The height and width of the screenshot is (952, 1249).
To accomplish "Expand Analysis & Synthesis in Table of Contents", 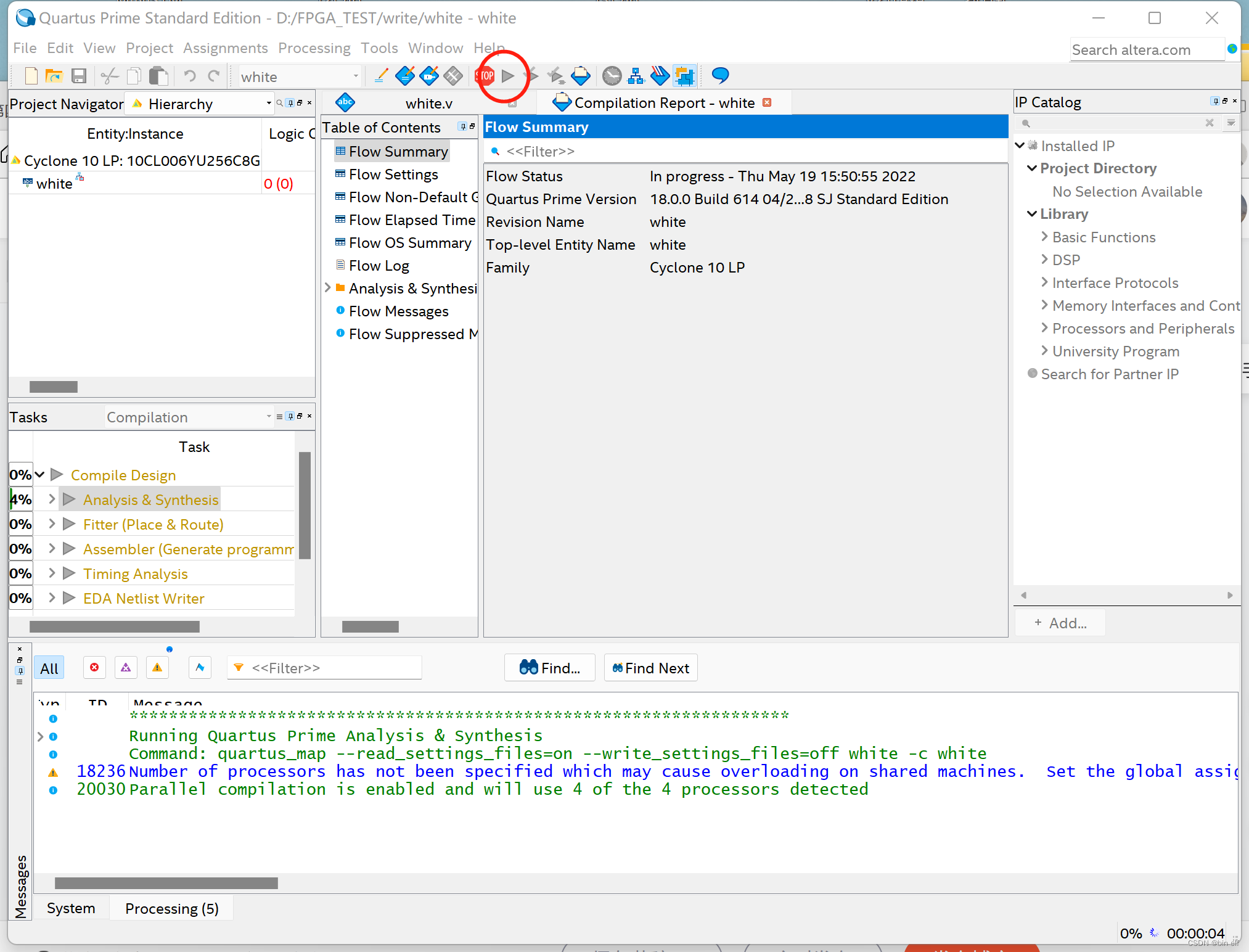I will 328,288.
